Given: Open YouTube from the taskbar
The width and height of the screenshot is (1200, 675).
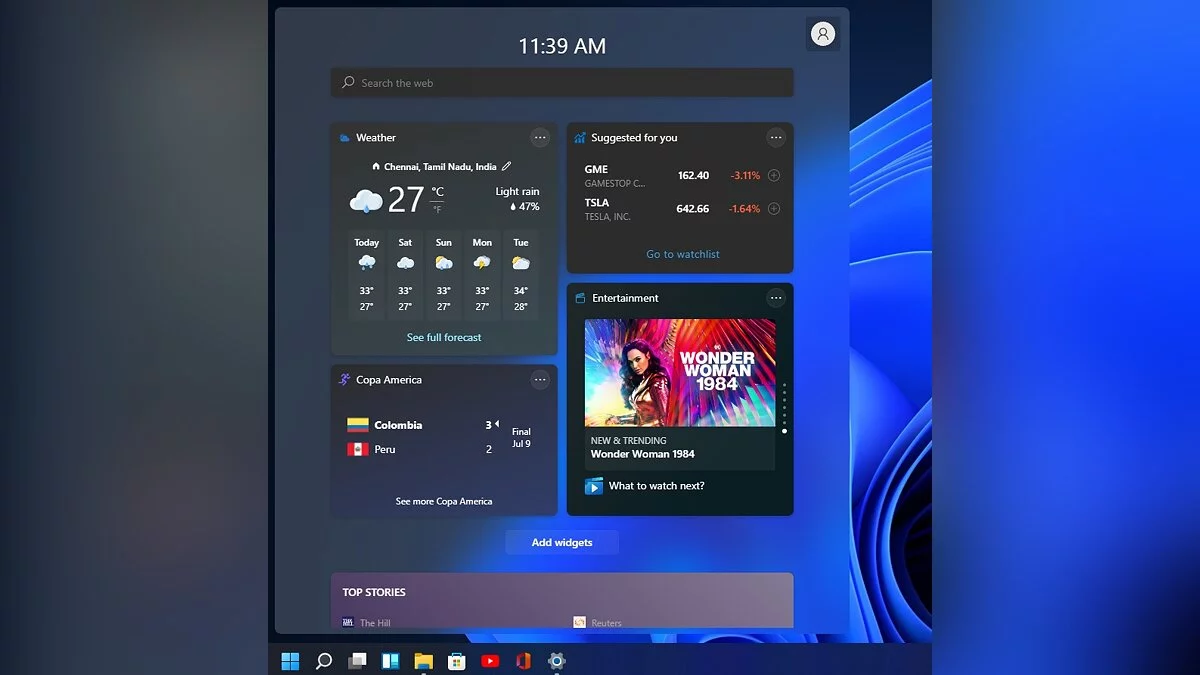Looking at the screenshot, I should 490,661.
